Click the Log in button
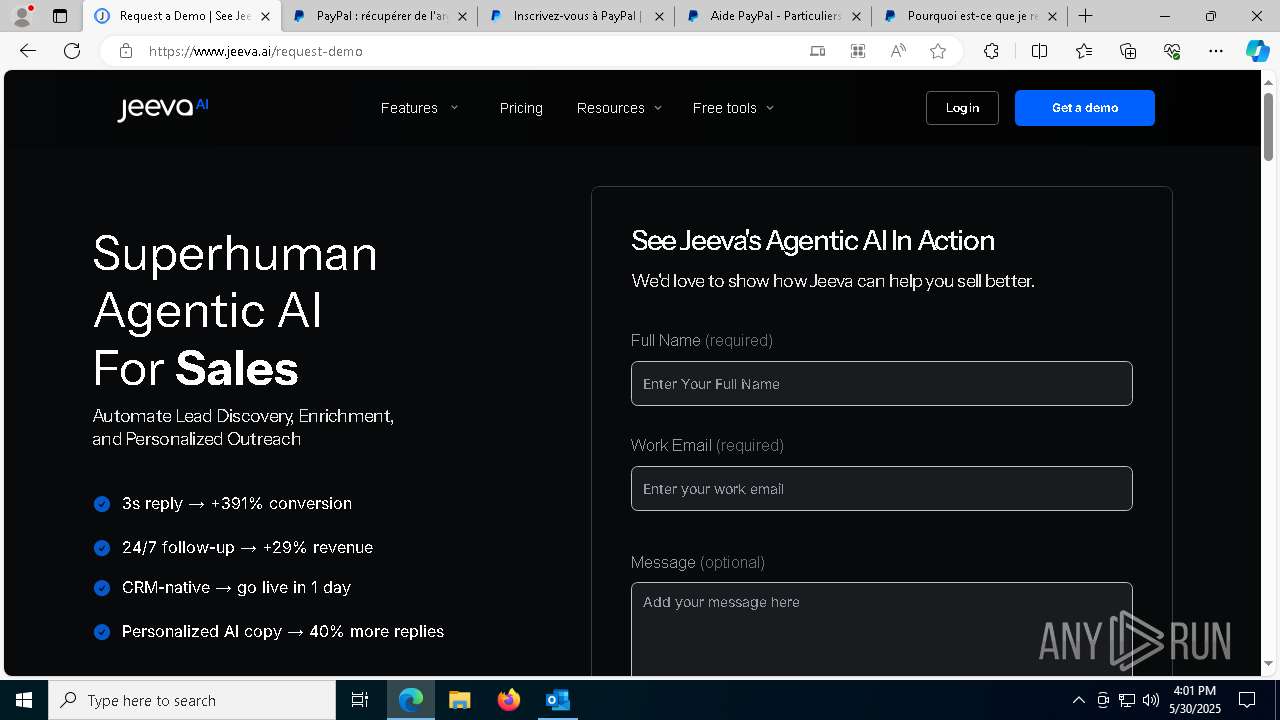Viewport: 1280px width, 720px height. click(962, 108)
